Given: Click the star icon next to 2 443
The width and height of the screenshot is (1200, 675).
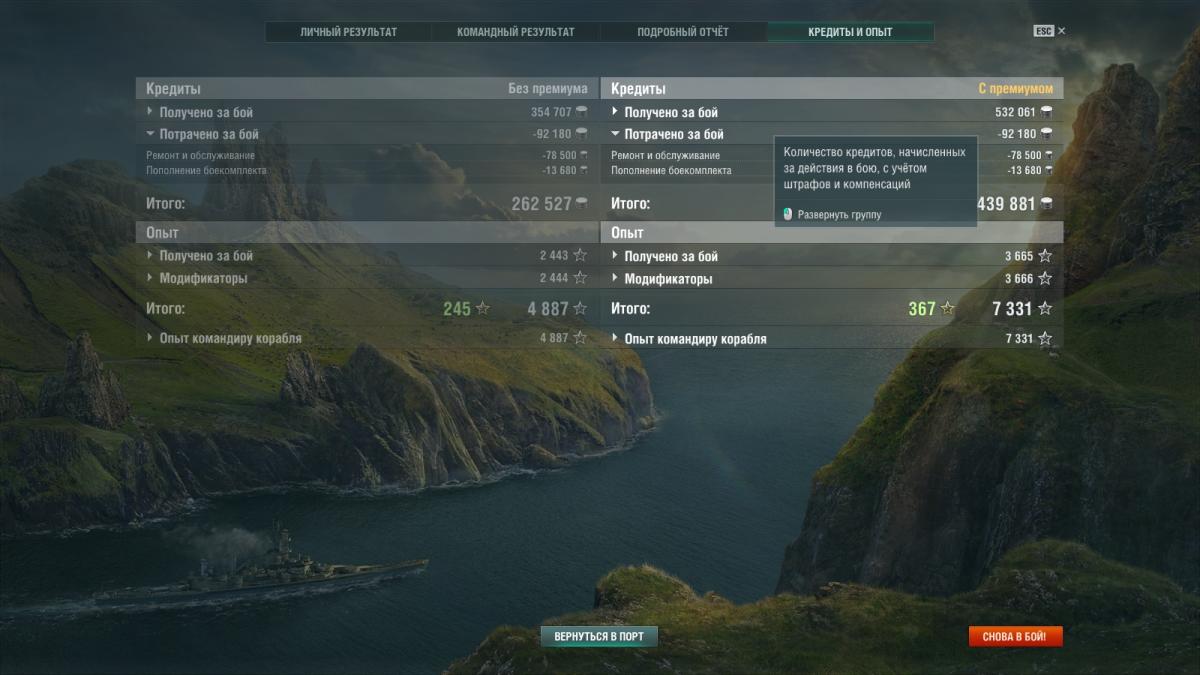Looking at the screenshot, I should pos(580,256).
